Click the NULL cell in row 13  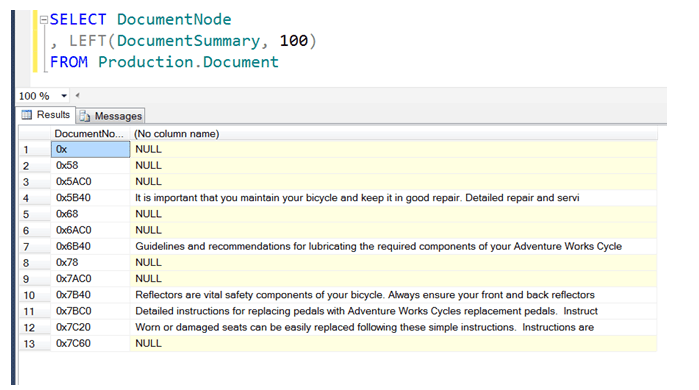click(x=394, y=343)
